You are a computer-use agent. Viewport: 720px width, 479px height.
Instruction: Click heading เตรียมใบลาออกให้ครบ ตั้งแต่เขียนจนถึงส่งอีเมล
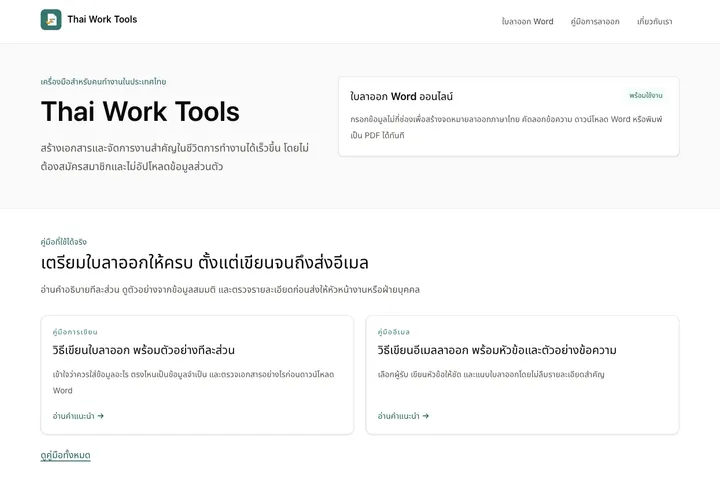coord(204,263)
